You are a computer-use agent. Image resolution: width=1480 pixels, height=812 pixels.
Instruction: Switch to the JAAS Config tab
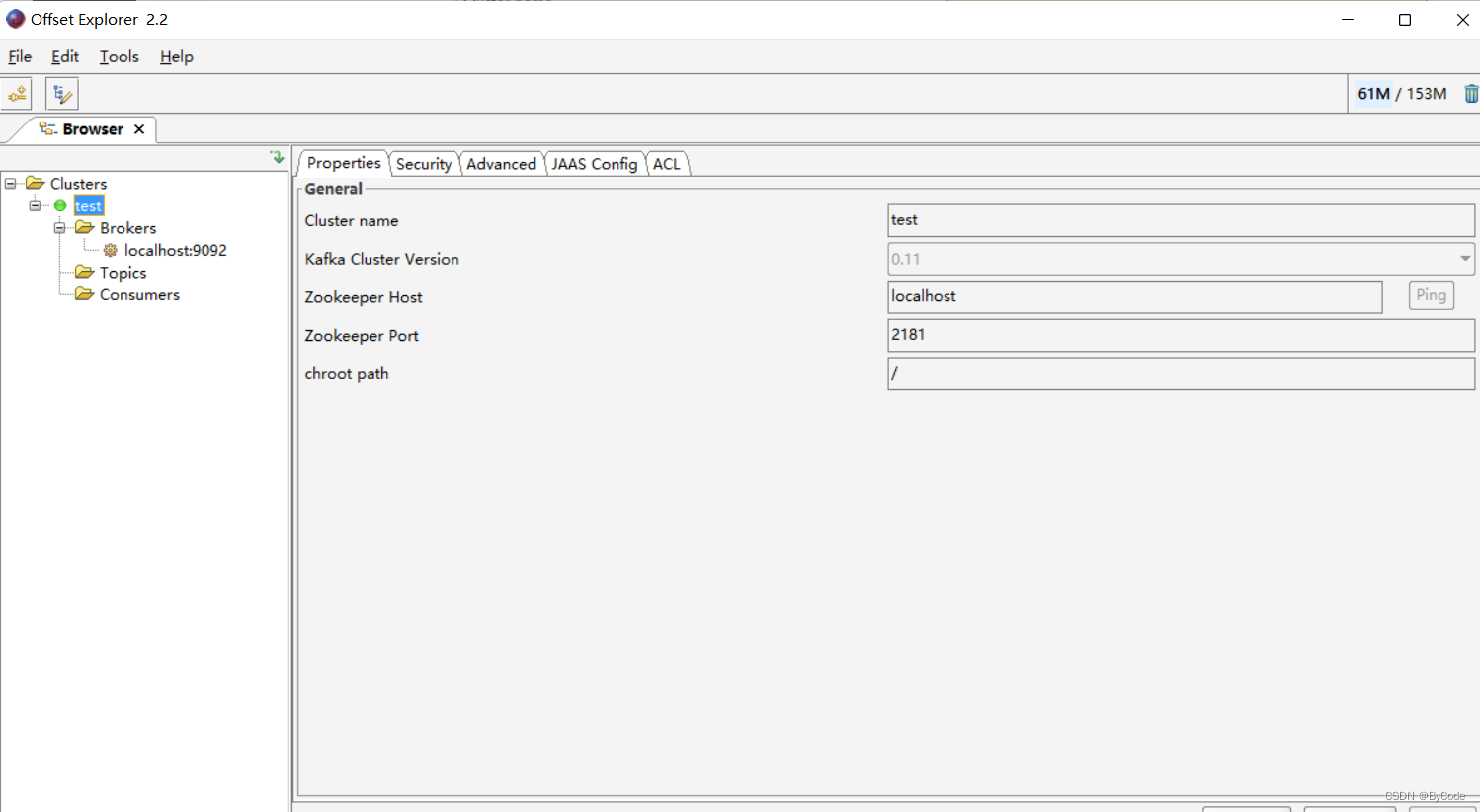pyautogui.click(x=595, y=164)
